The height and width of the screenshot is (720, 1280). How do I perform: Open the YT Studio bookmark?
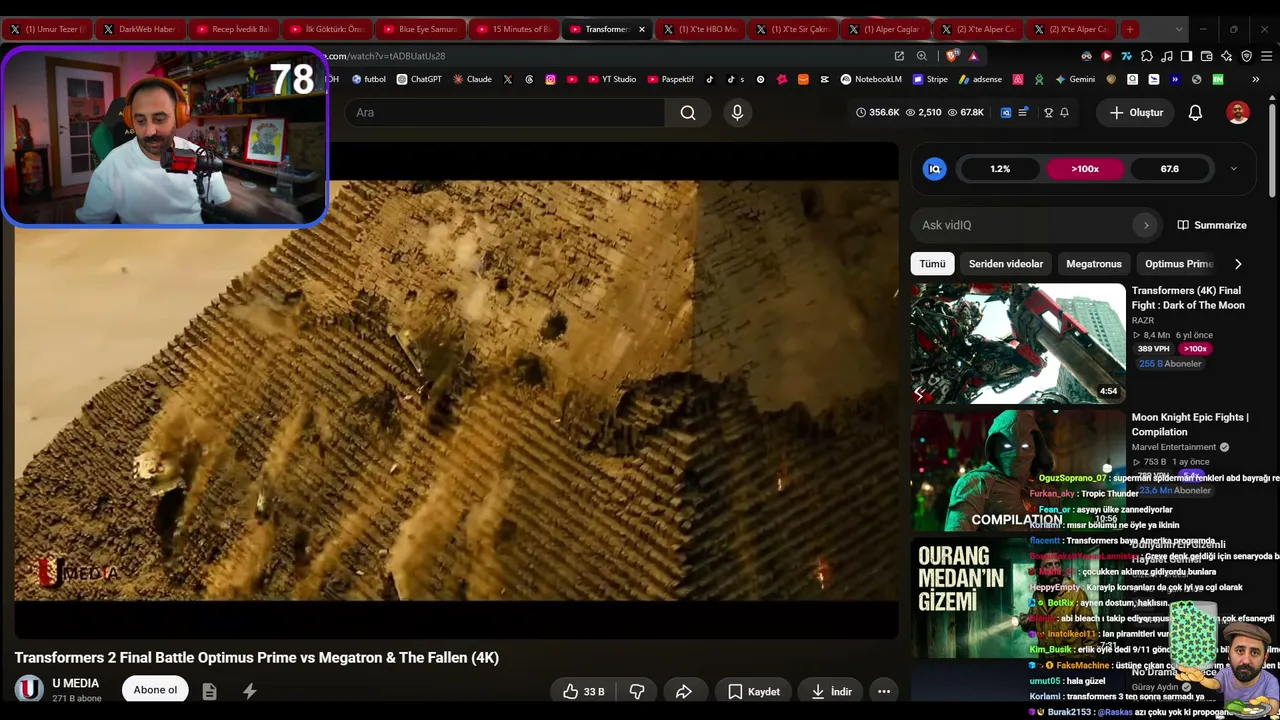point(612,79)
